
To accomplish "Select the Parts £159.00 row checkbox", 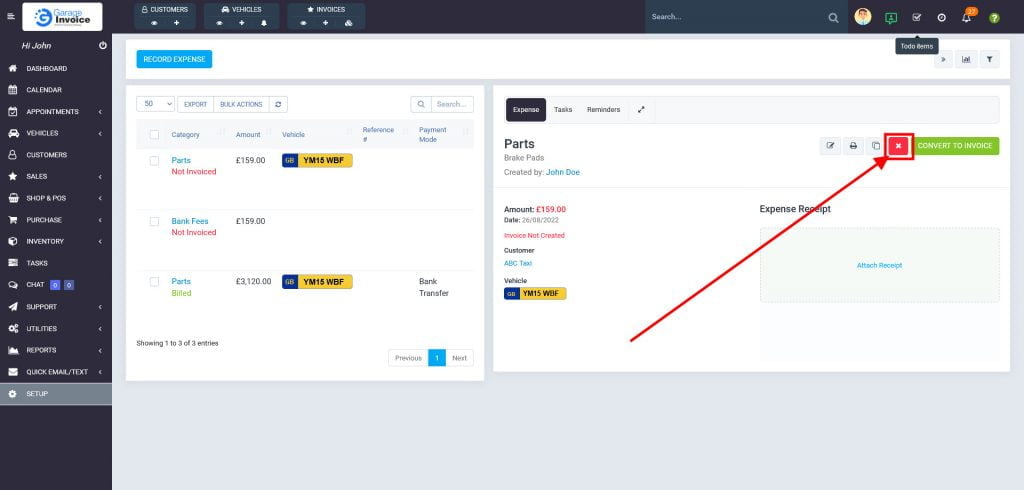I will coord(154,161).
